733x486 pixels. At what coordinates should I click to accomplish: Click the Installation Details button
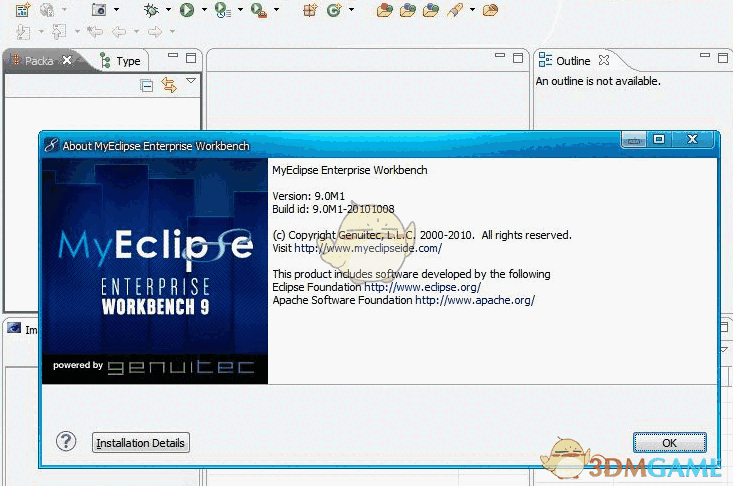pyautogui.click(x=140, y=443)
